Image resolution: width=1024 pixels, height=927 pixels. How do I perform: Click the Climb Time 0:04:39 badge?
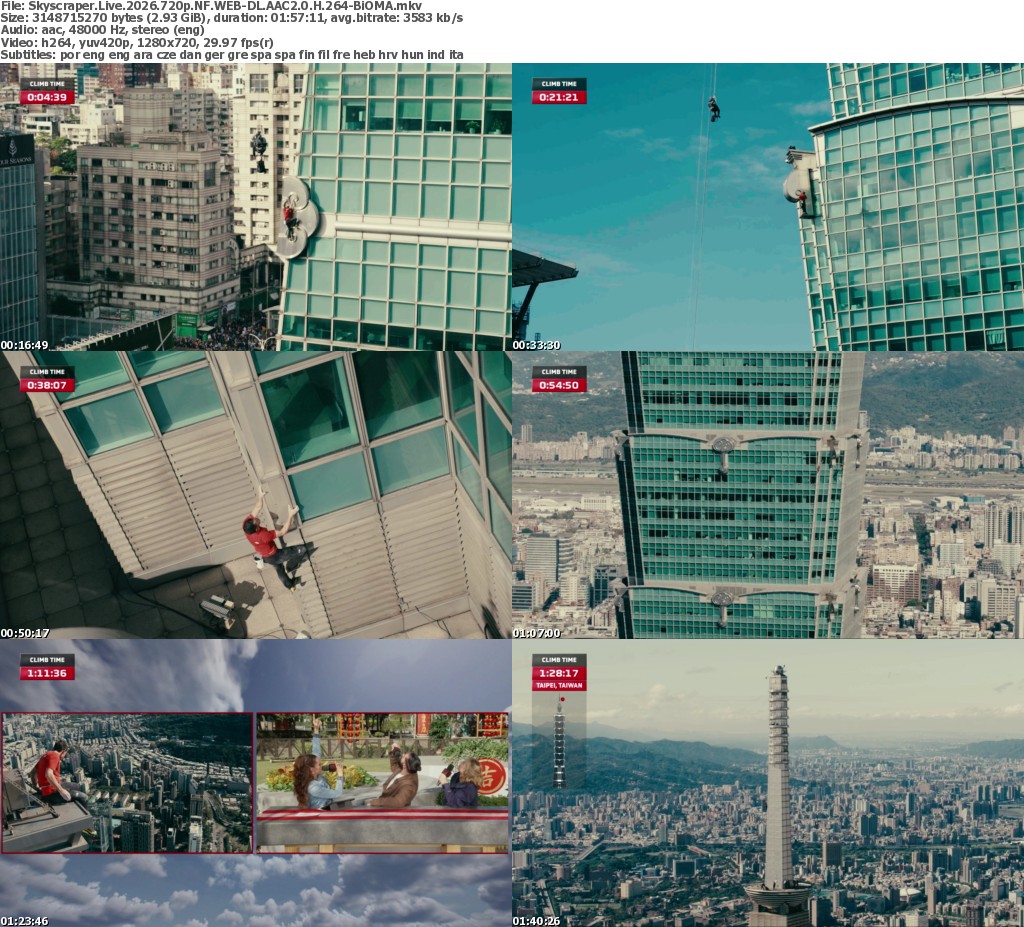pyautogui.click(x=47, y=92)
